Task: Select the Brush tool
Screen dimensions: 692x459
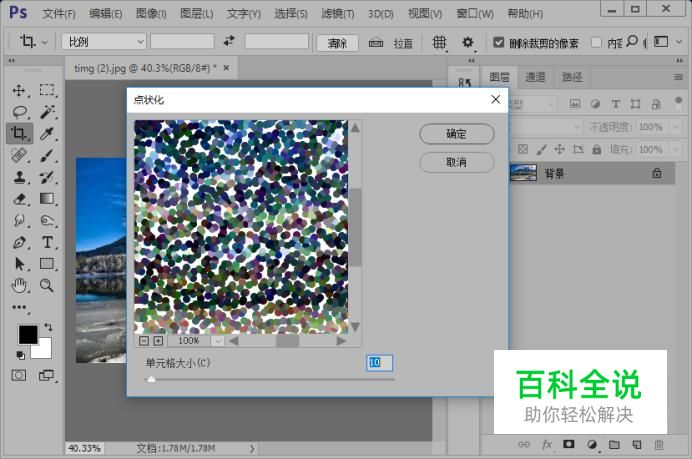Action: (x=47, y=155)
